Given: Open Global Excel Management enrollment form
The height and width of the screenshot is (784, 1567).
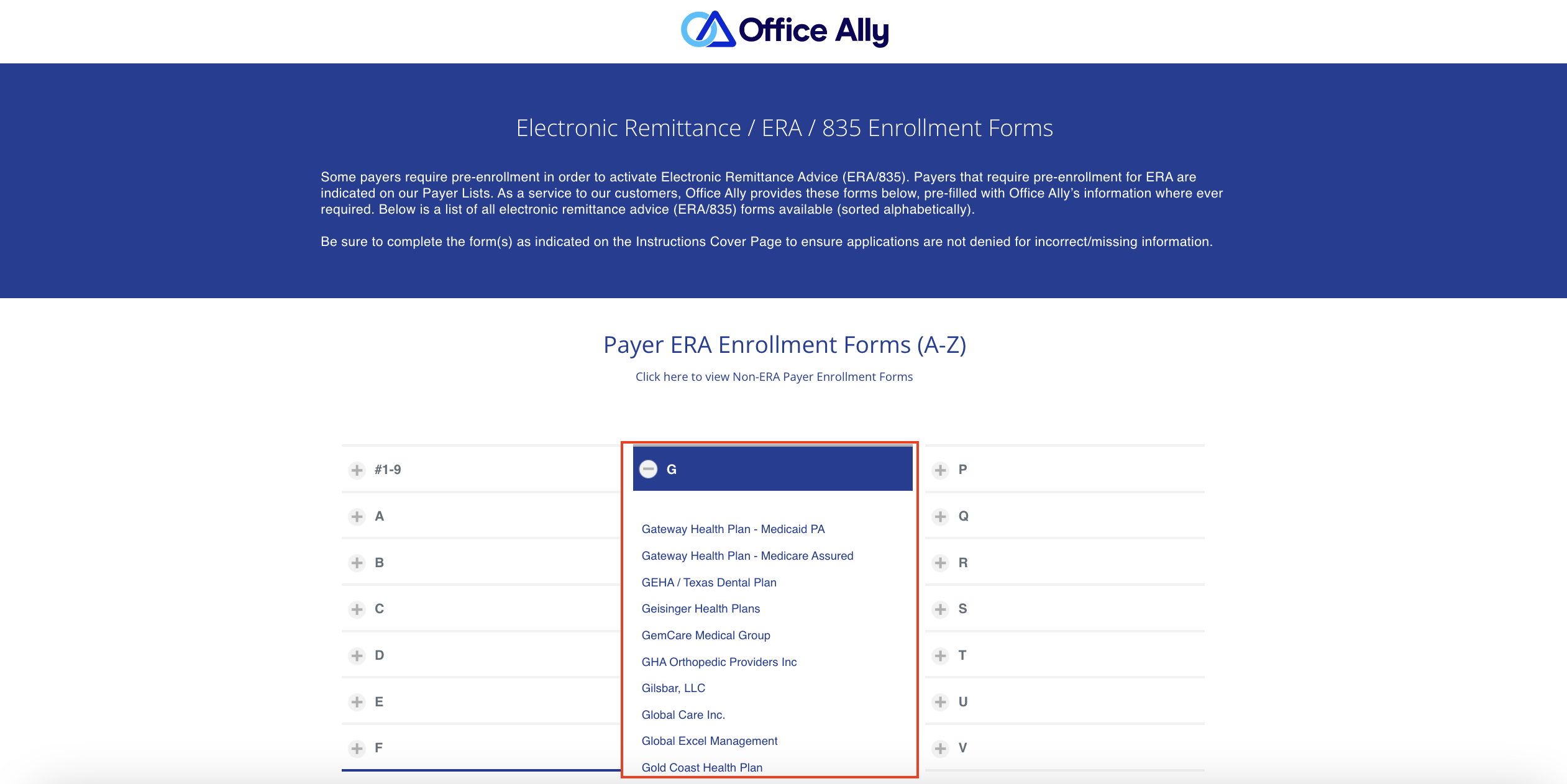Looking at the screenshot, I should point(710,741).
